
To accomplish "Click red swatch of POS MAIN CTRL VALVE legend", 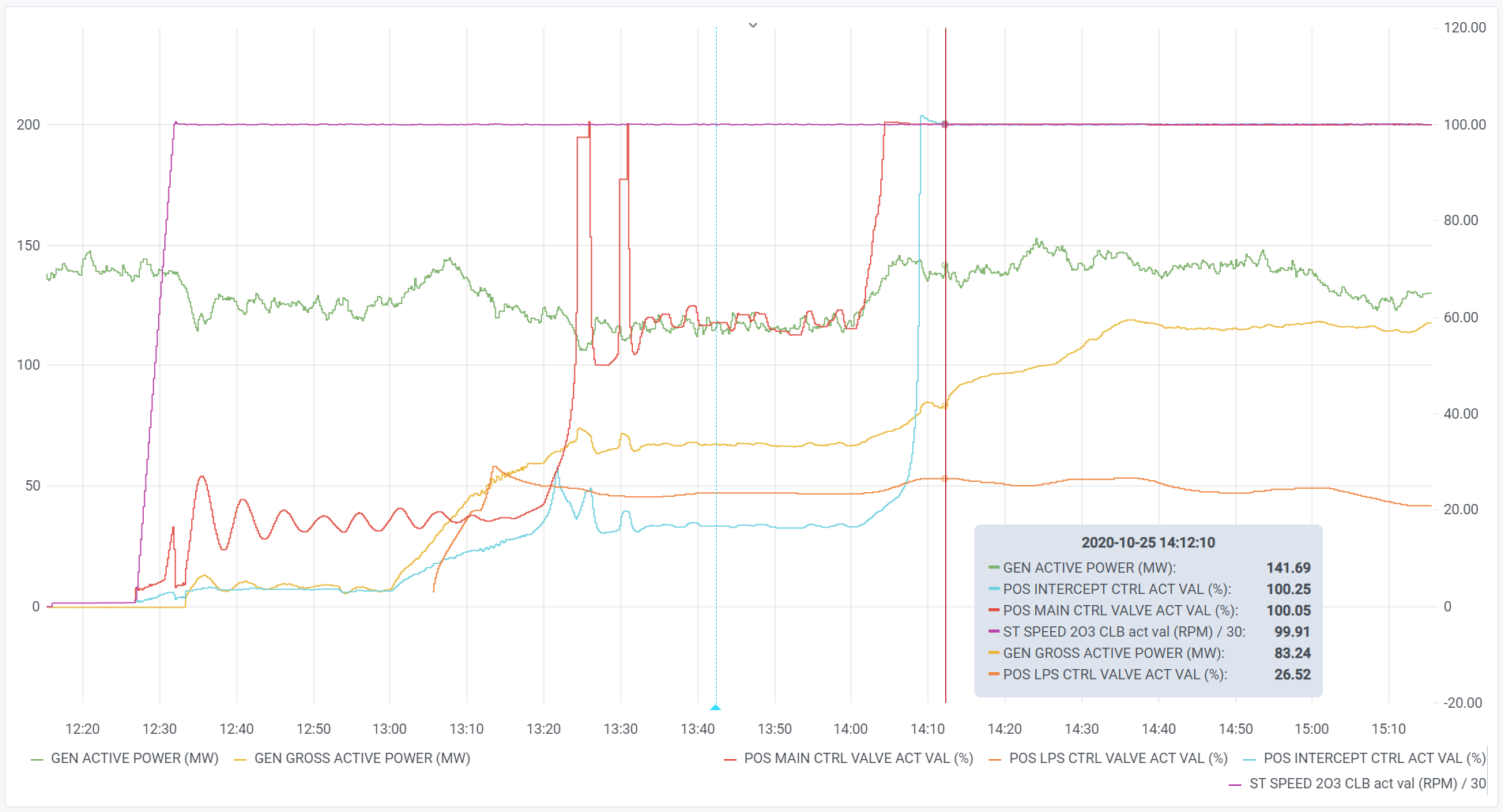I will tap(730, 759).
